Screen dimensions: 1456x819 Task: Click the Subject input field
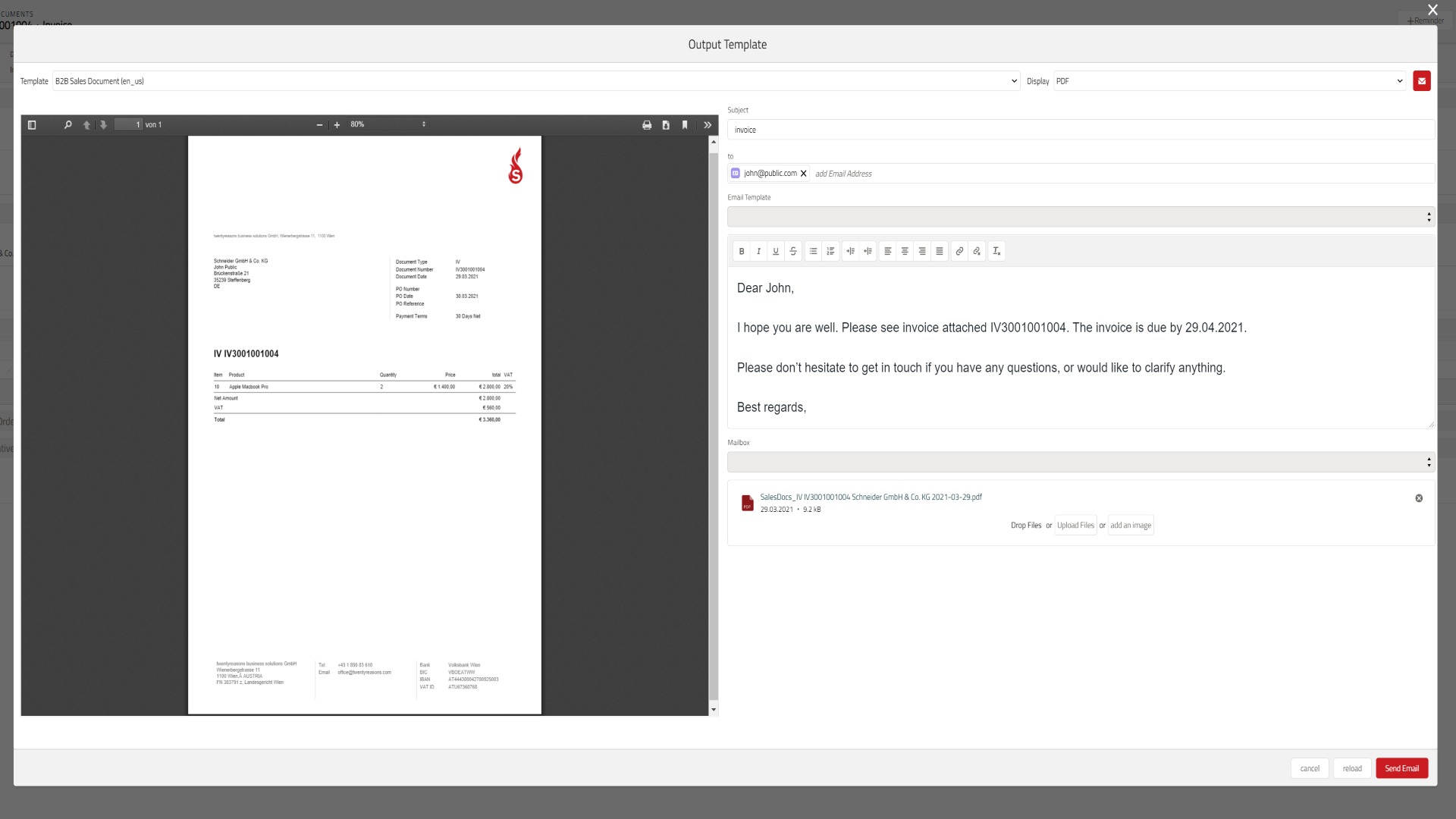click(1081, 130)
